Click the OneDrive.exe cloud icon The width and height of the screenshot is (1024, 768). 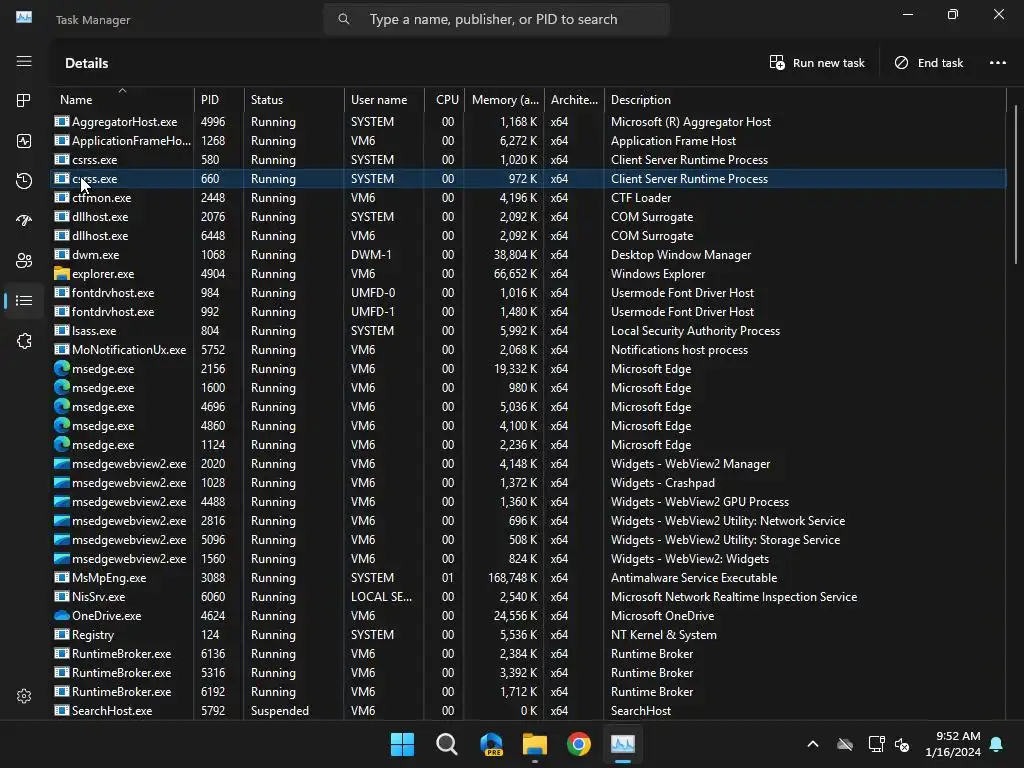click(x=61, y=615)
